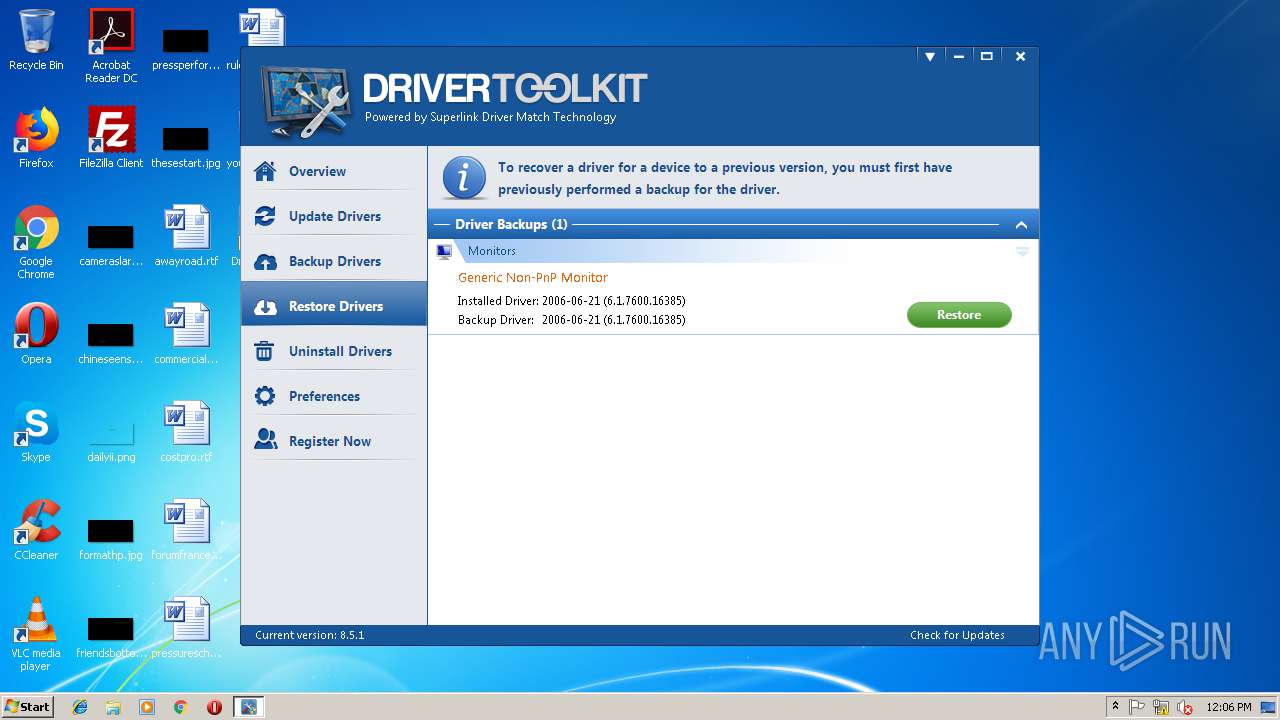Click the green Restore button
1280x720 pixels.
click(959, 315)
